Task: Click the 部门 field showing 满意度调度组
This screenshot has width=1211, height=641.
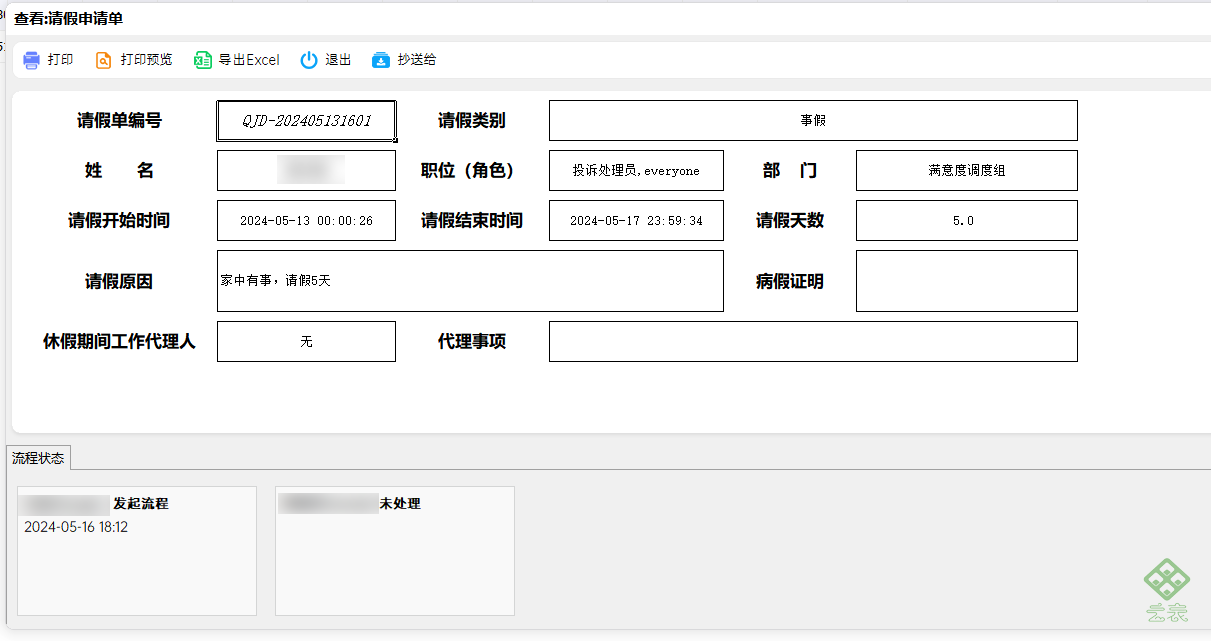Action: pyautogui.click(x=967, y=170)
